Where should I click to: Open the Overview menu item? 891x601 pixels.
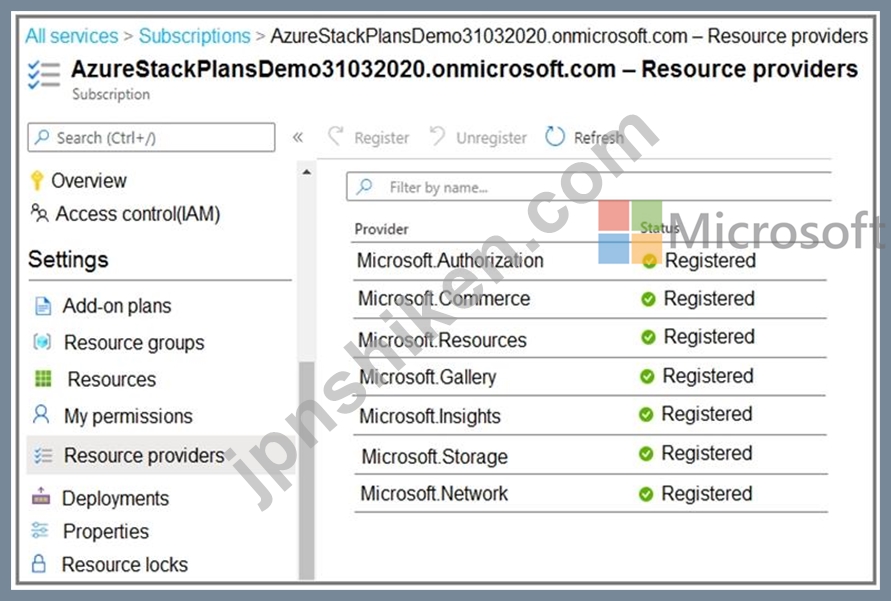pos(89,181)
